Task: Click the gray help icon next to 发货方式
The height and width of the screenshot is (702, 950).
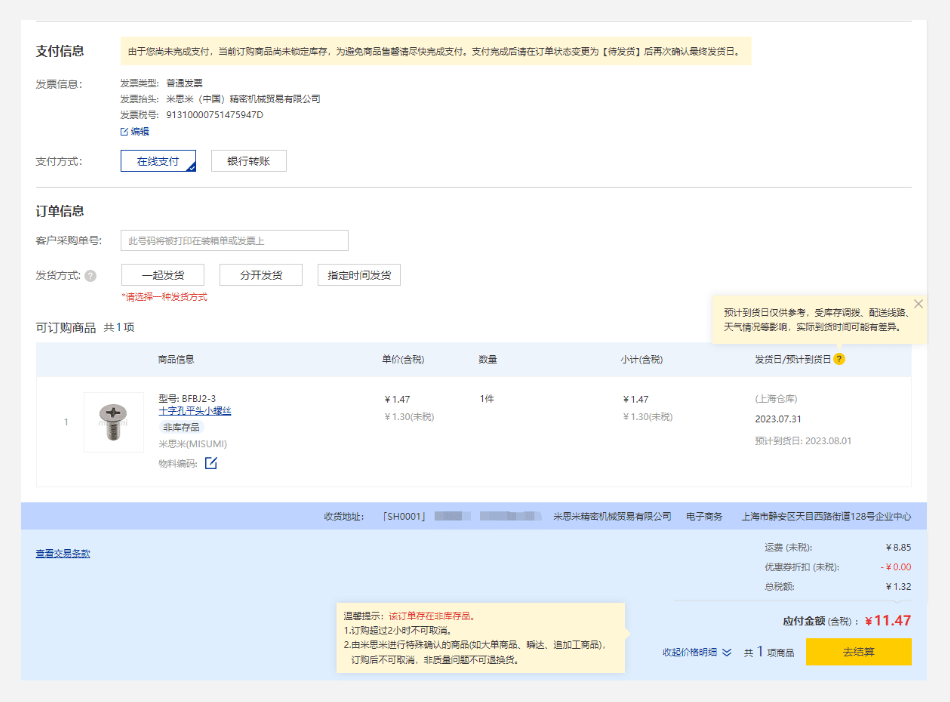Action: point(90,276)
